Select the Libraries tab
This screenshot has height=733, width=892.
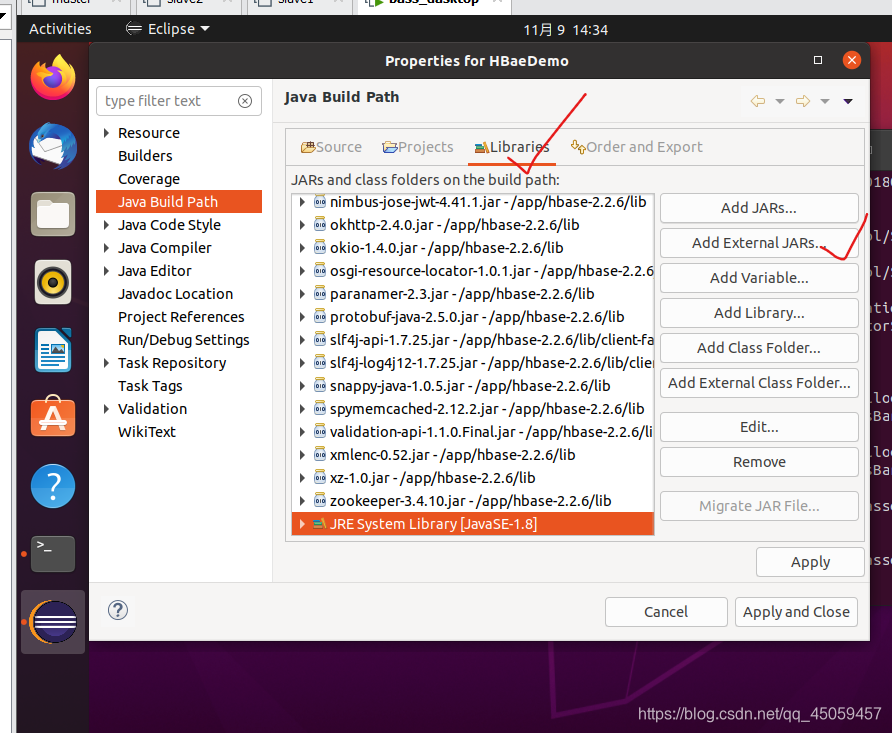(511, 147)
